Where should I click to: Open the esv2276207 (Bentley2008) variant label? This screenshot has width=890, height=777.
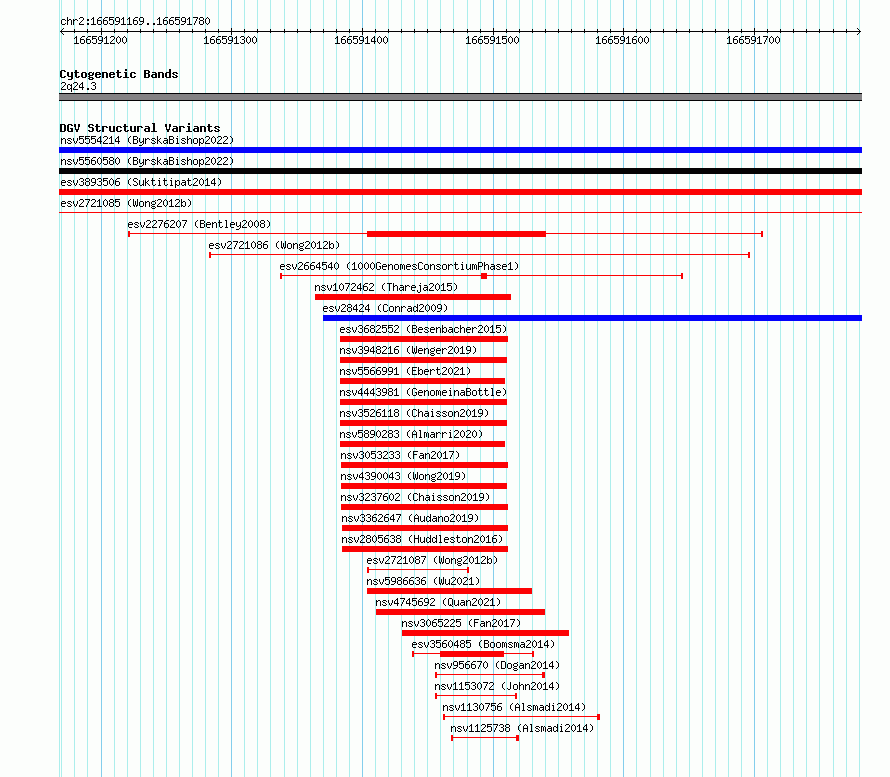click(199, 224)
